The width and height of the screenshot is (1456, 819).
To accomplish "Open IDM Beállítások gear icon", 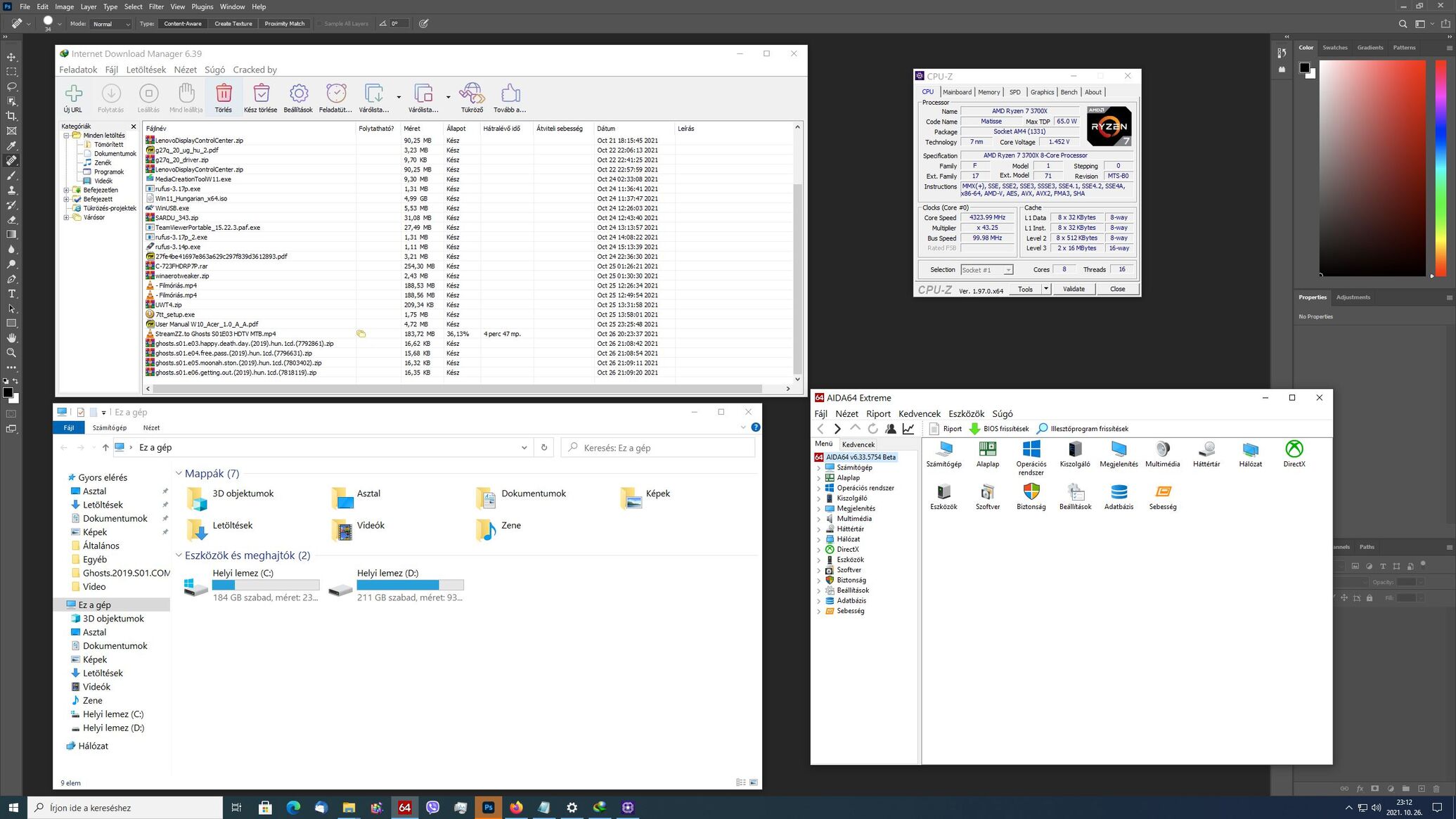I will [x=298, y=94].
